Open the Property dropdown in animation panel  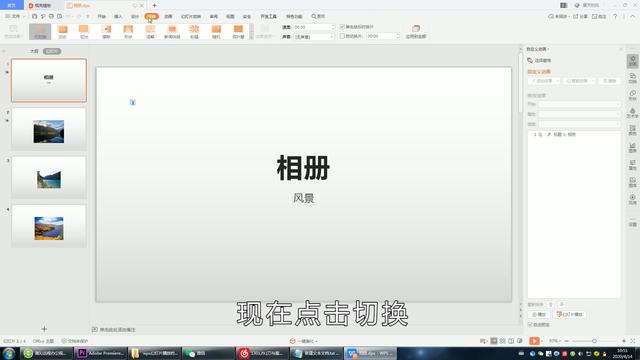click(579, 114)
